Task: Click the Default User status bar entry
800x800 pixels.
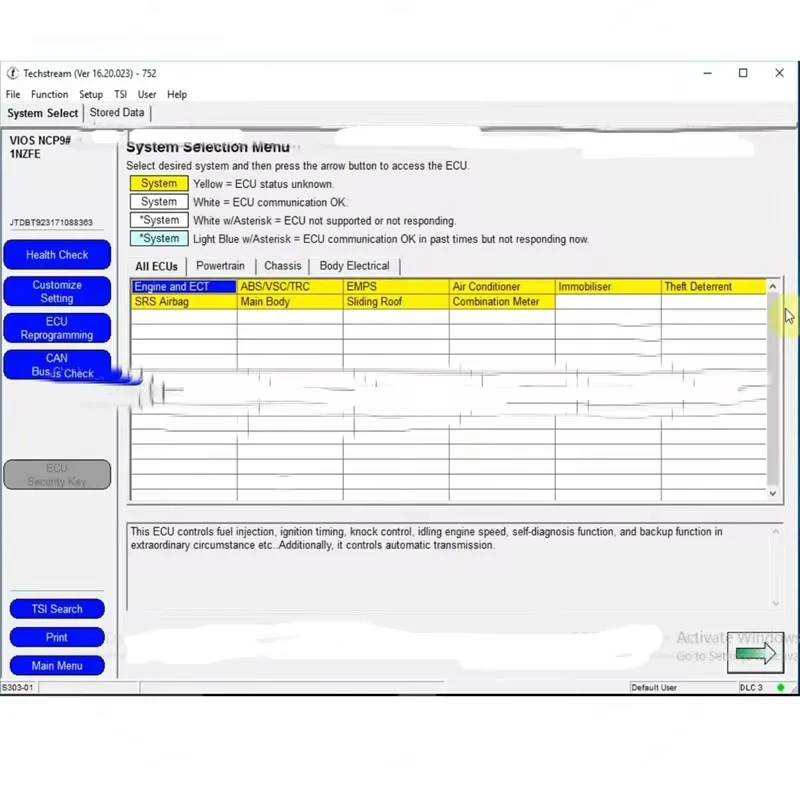Action: tap(654, 687)
